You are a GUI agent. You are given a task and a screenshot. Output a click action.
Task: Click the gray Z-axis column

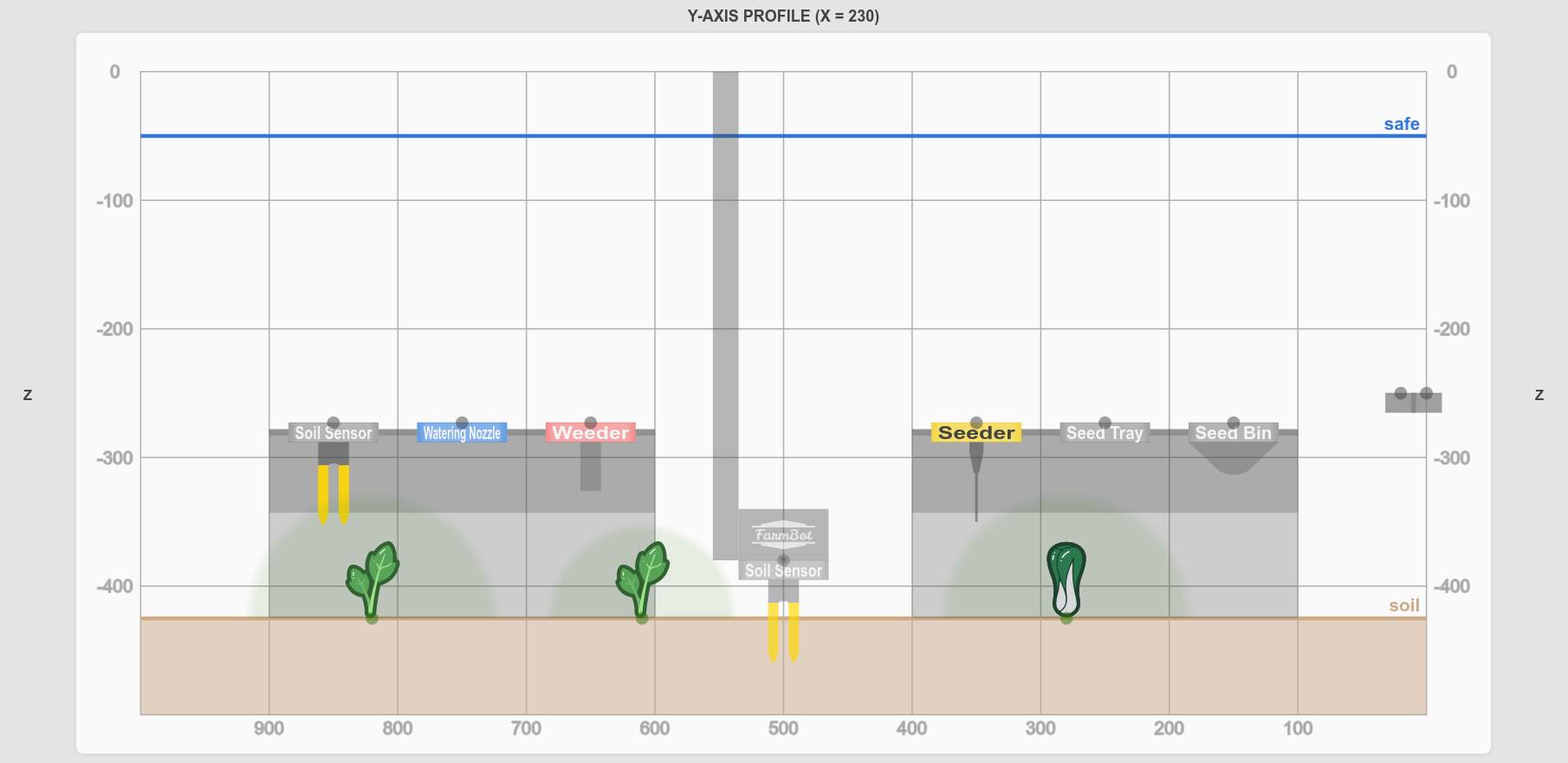[726, 315]
